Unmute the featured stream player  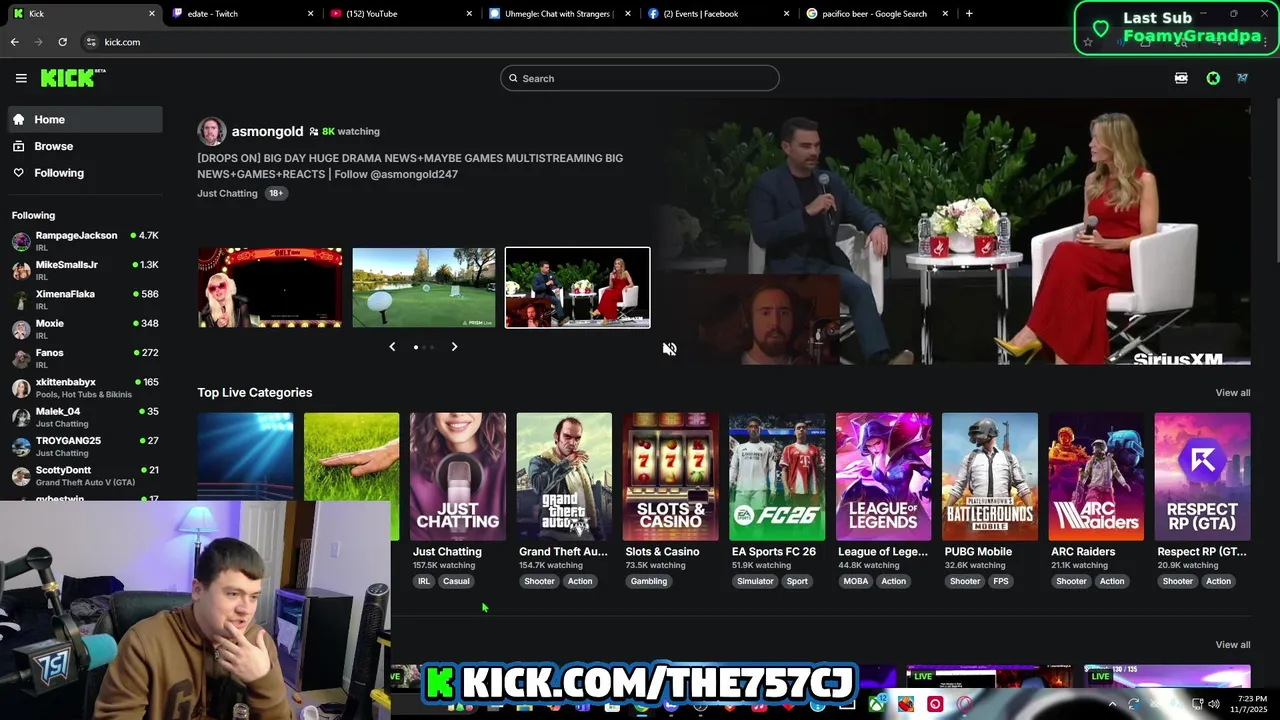click(670, 349)
